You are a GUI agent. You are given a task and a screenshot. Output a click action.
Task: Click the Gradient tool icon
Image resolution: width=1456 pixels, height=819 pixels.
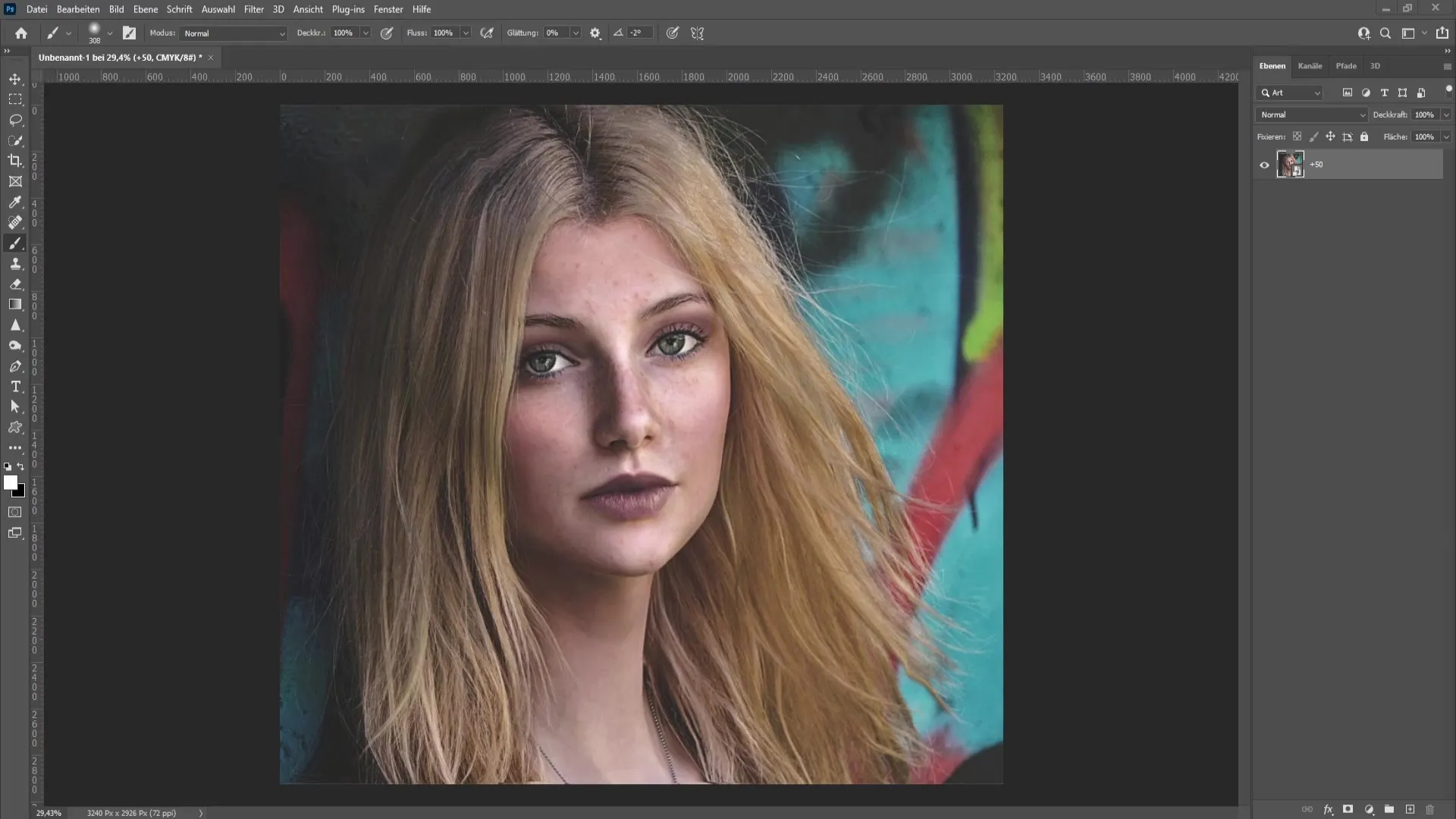click(15, 305)
